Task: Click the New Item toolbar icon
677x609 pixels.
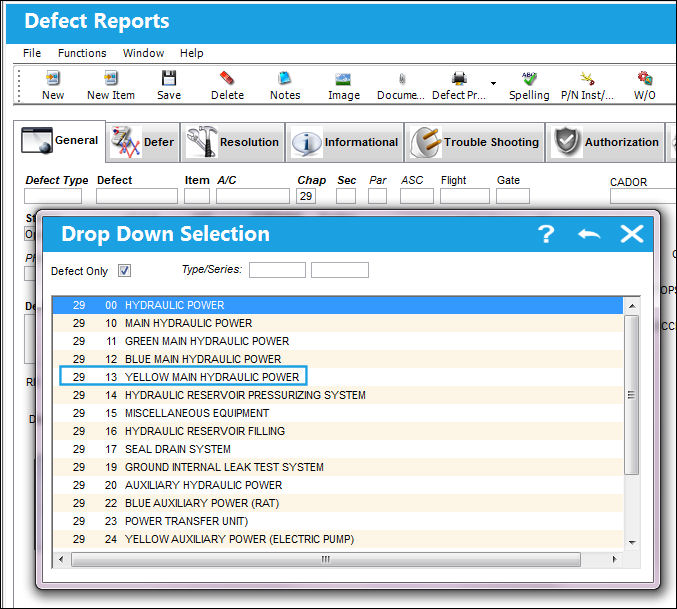Action: [x=111, y=79]
